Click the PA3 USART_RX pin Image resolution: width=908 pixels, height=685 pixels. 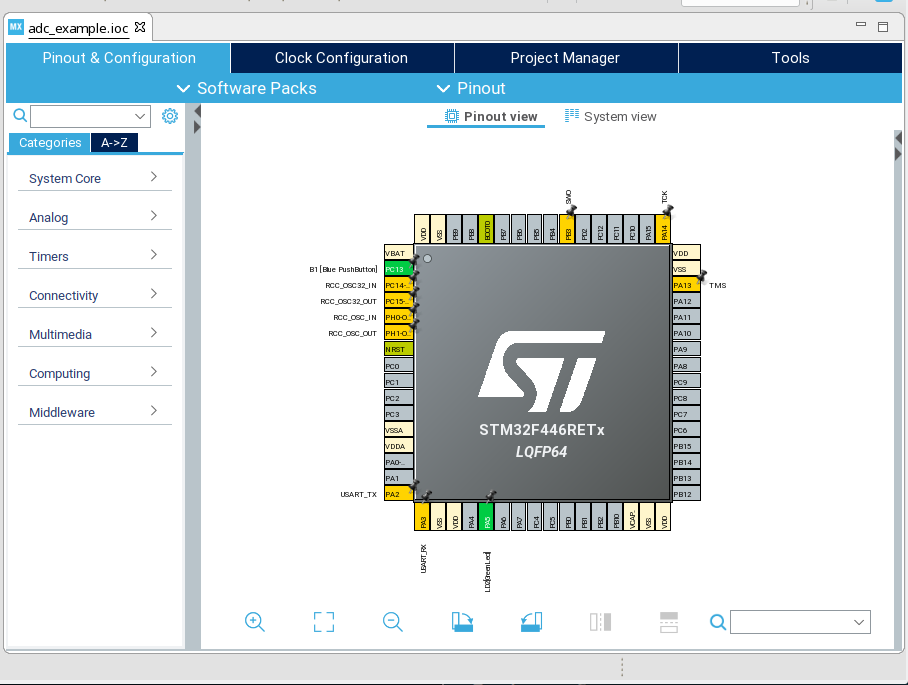[423, 517]
